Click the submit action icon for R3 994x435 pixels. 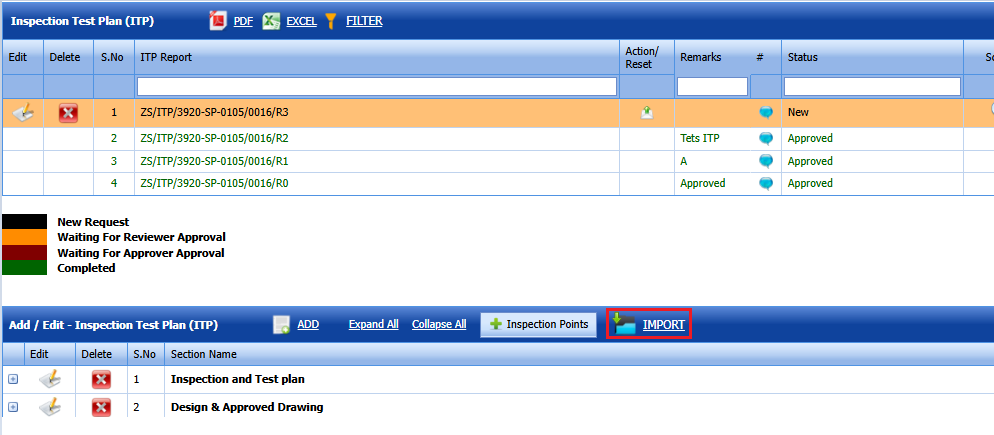coord(647,113)
